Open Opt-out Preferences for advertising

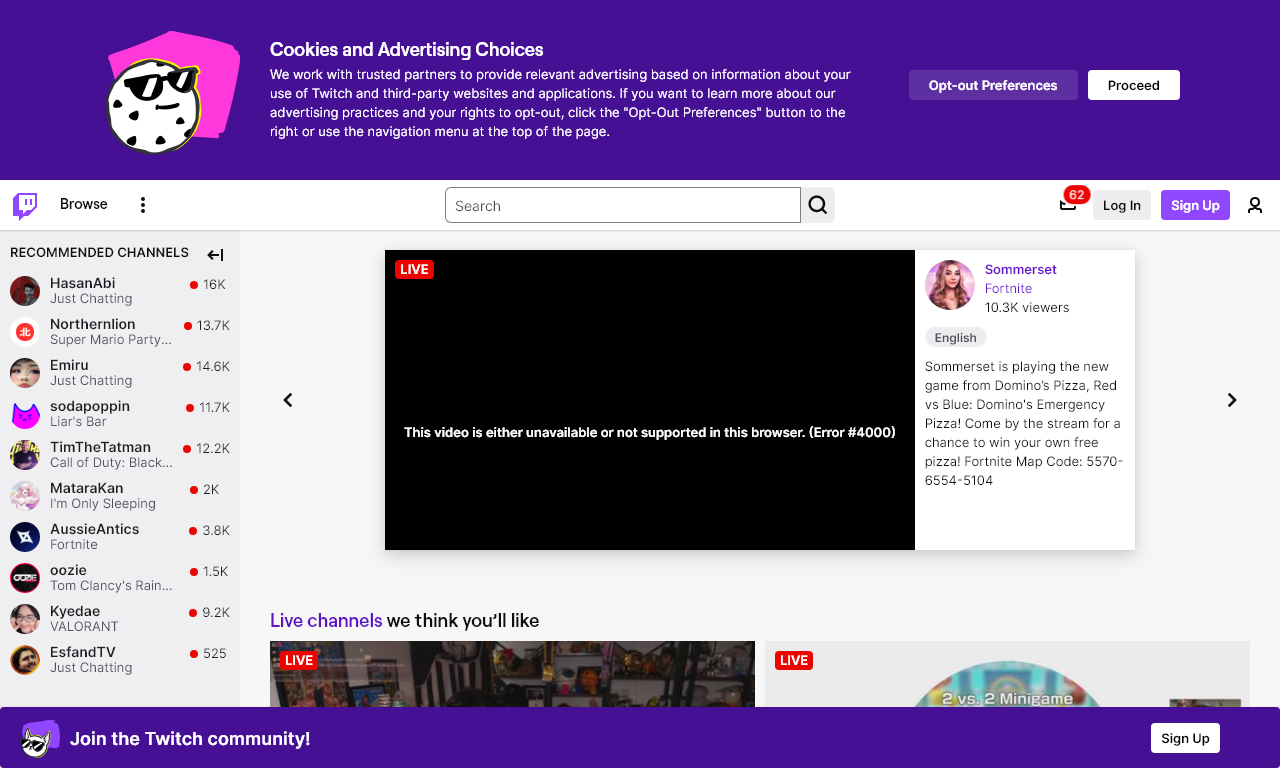click(992, 85)
